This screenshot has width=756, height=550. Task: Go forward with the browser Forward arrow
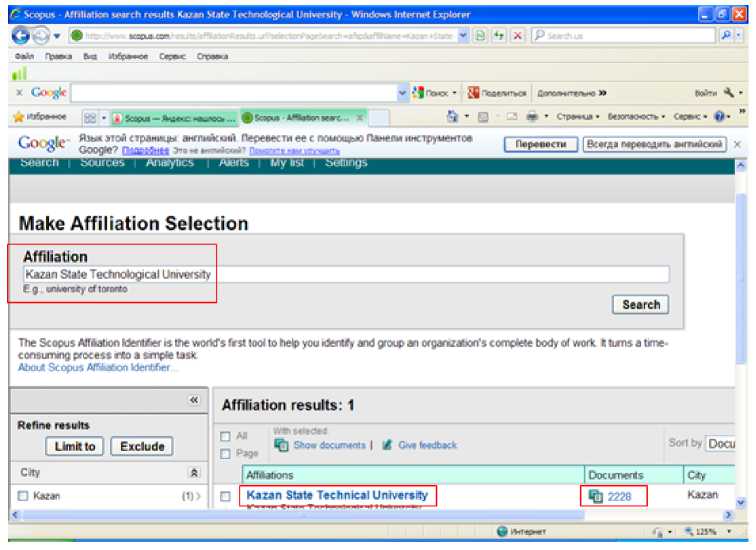click(41, 35)
